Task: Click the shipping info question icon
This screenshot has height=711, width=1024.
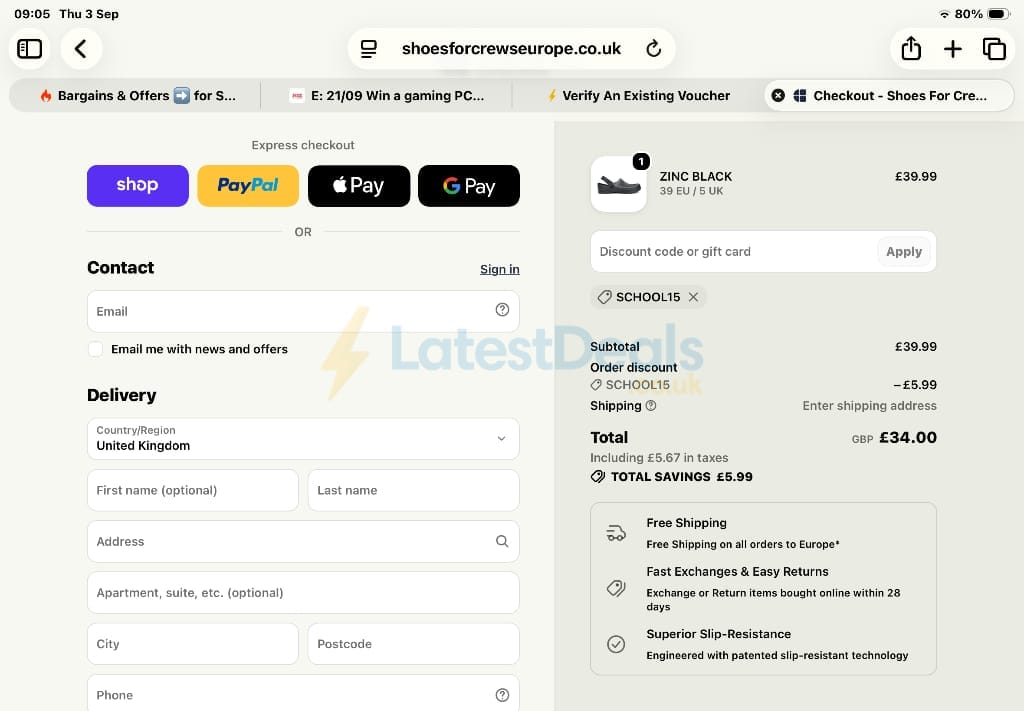Action: (650, 405)
